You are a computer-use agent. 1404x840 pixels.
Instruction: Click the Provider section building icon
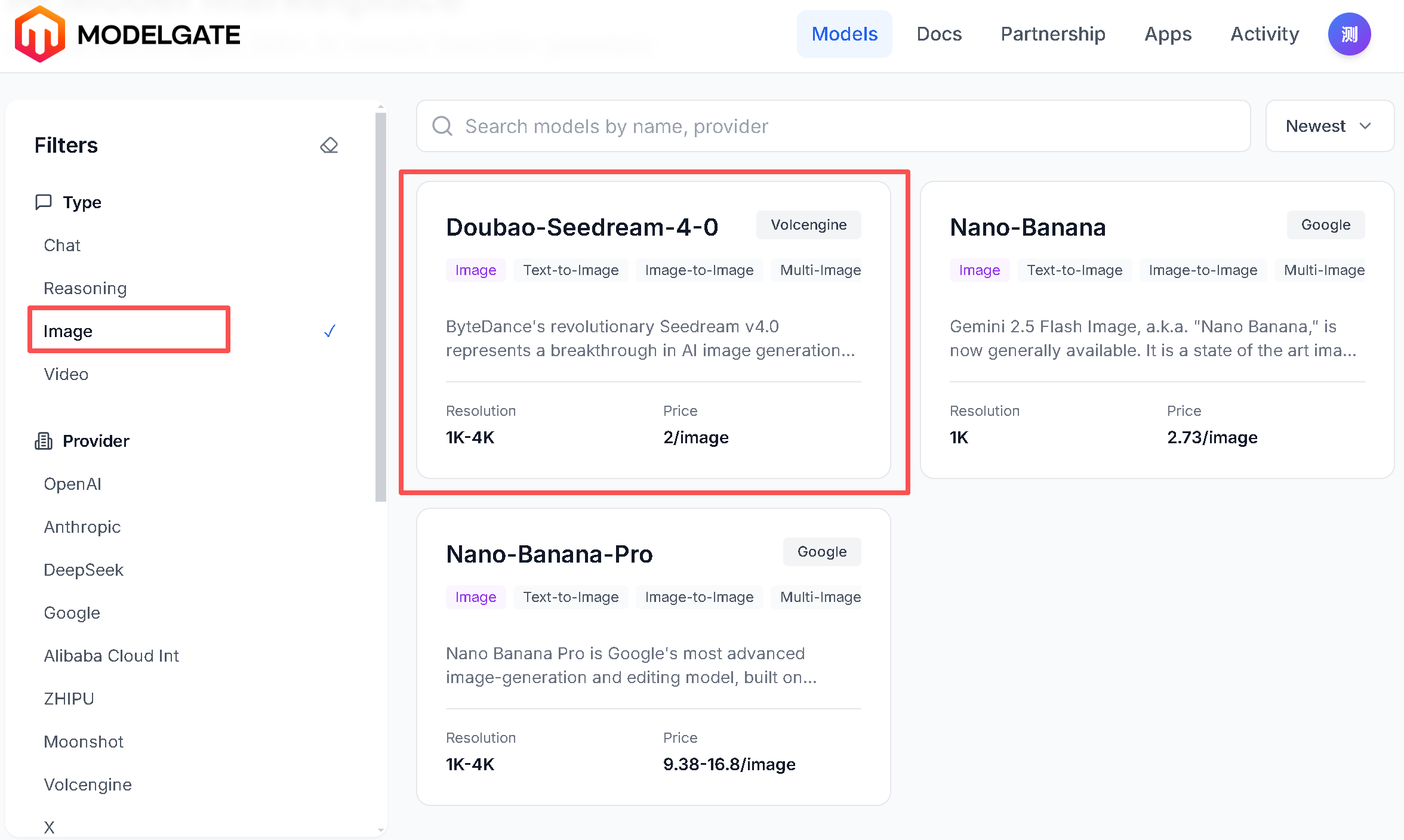coord(43,441)
